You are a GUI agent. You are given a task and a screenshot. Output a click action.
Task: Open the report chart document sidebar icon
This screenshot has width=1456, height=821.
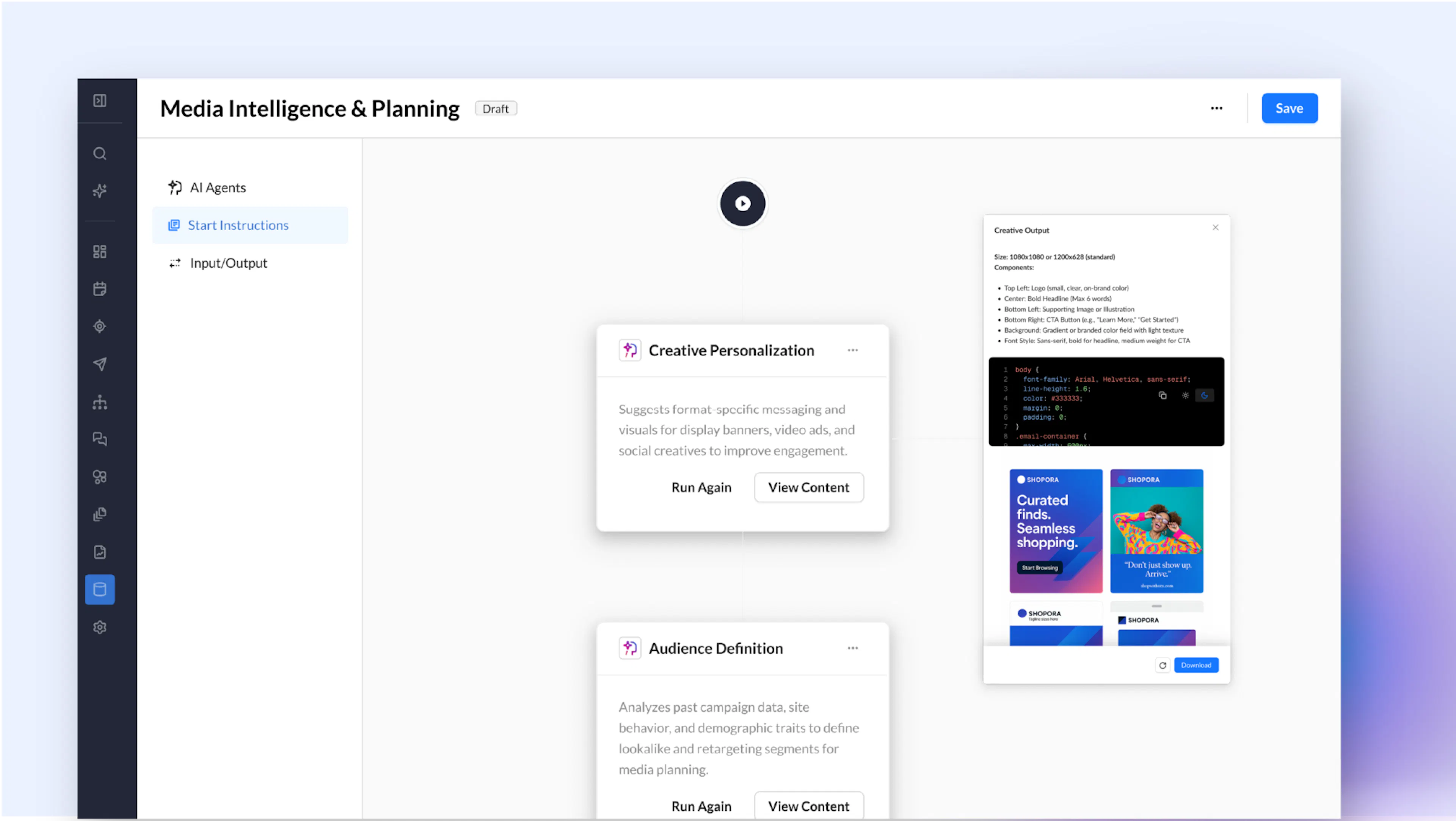pyautogui.click(x=99, y=552)
